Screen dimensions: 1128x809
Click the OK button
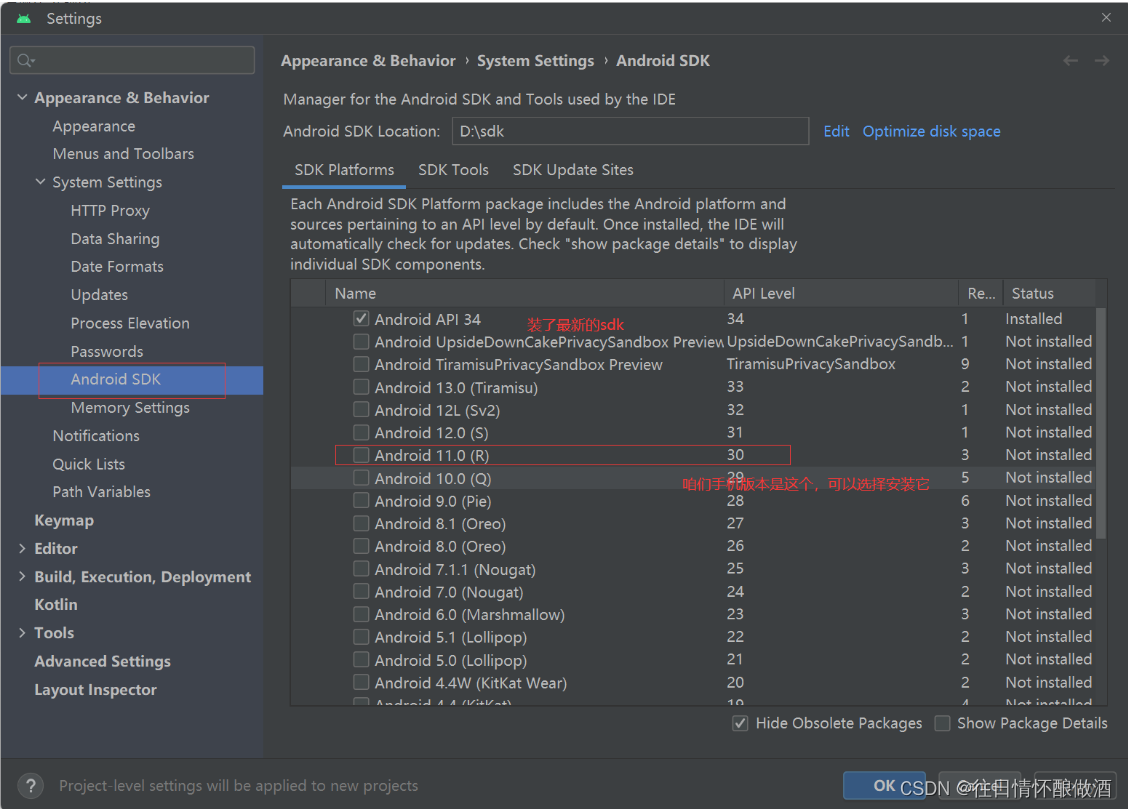884,785
